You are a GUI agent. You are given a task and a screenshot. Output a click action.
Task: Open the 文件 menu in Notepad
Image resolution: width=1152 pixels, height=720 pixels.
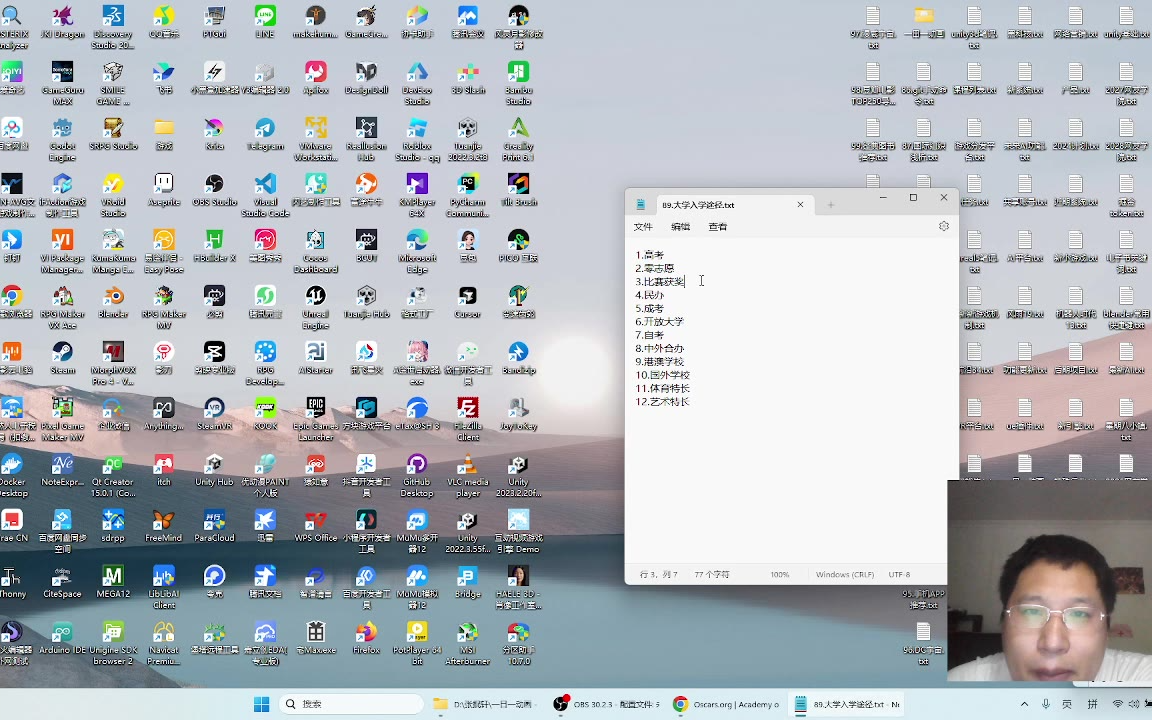[x=643, y=226]
